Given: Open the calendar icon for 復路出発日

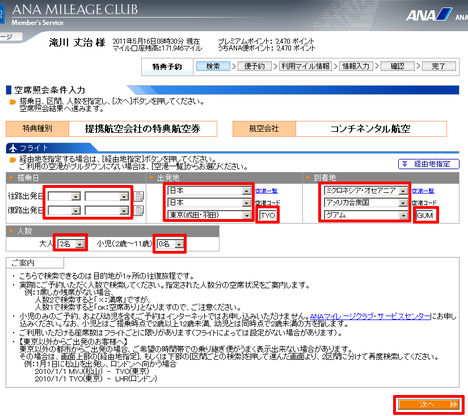Looking at the screenshot, I should pos(139,210).
